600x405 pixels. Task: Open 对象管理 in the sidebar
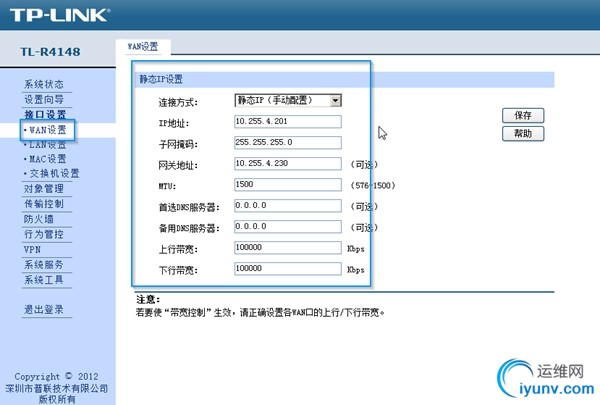[44, 189]
